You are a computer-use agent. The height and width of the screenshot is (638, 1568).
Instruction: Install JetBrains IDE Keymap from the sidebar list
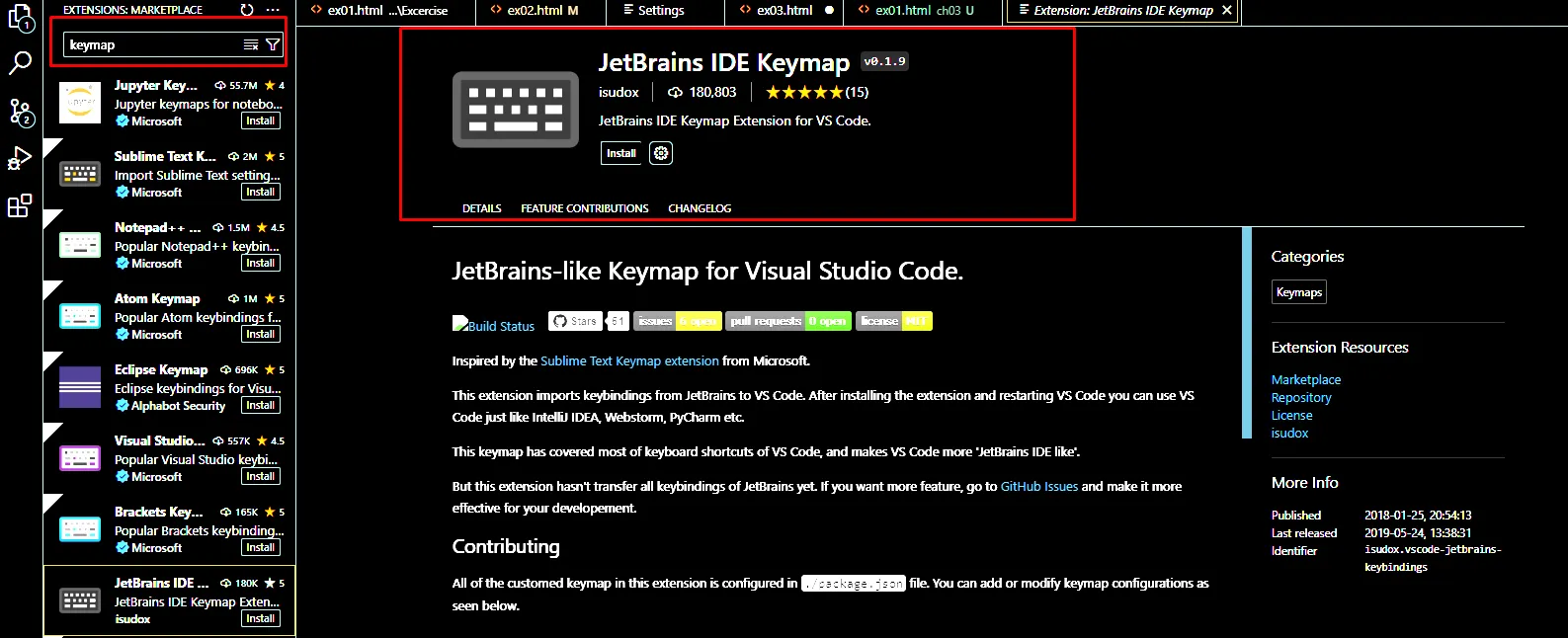pyautogui.click(x=261, y=618)
